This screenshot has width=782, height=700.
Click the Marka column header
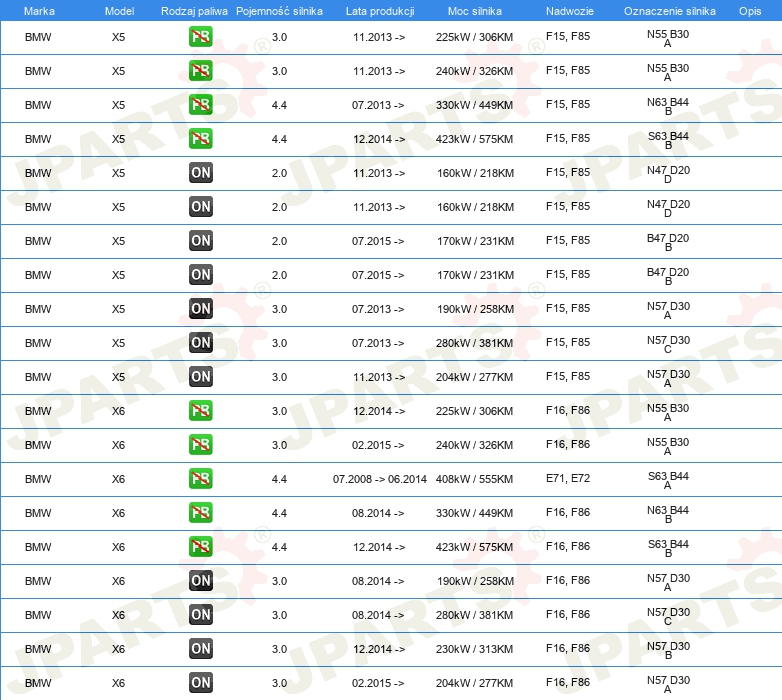38,11
